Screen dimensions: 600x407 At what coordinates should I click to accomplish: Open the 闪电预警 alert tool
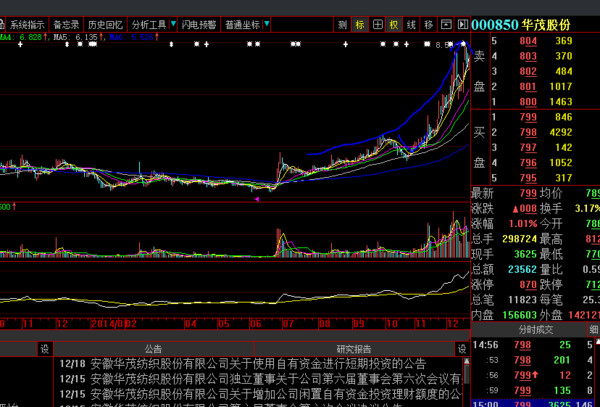pyautogui.click(x=199, y=24)
